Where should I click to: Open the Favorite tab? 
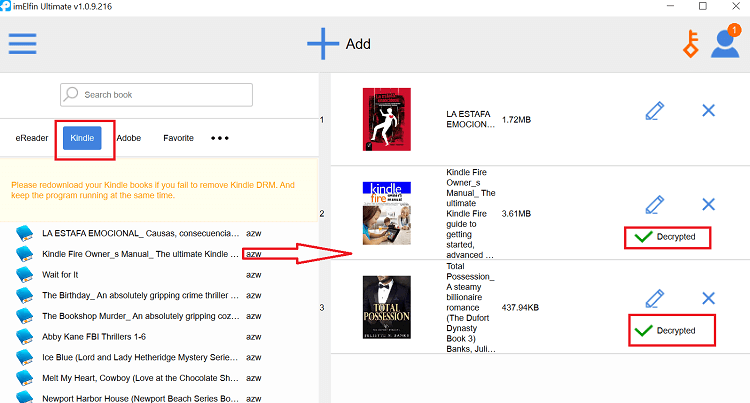(178, 138)
